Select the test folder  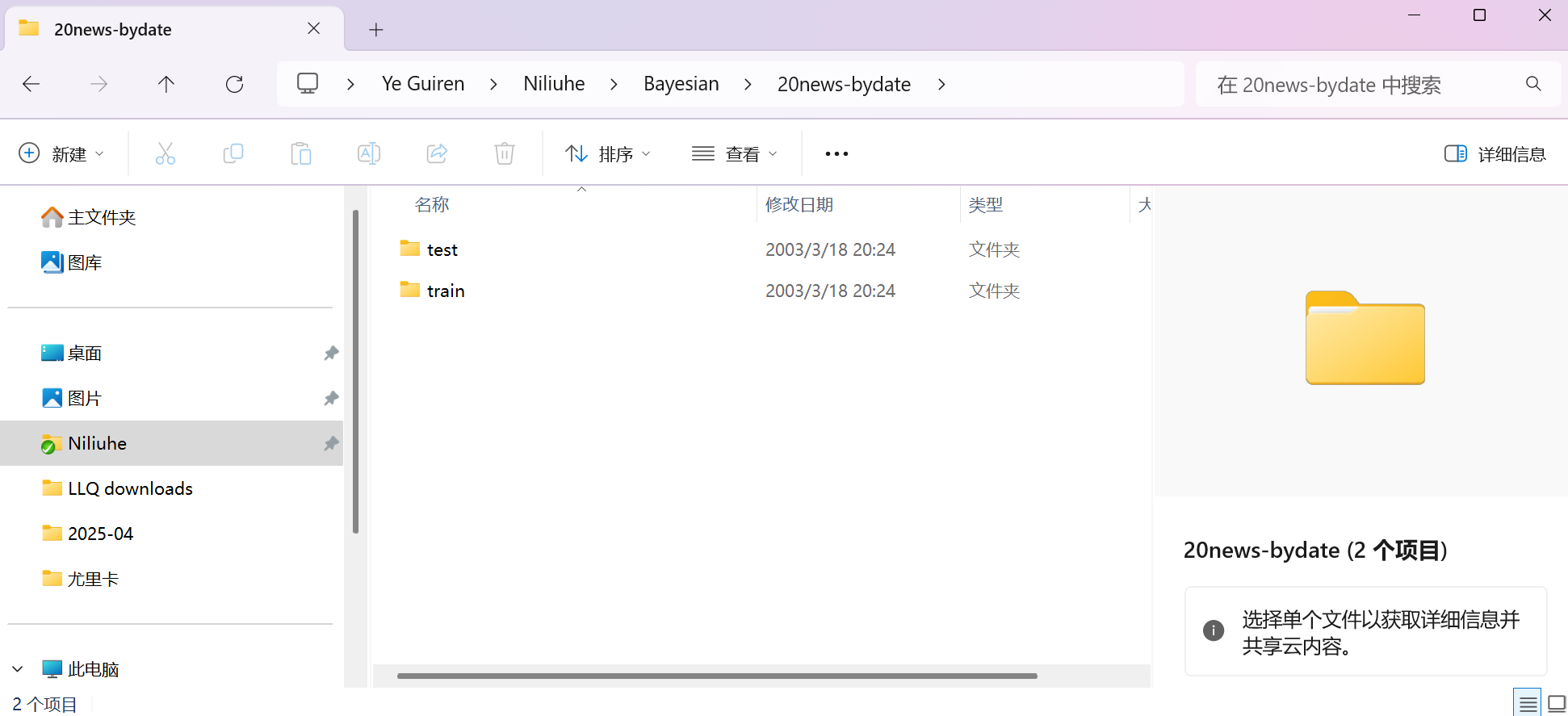(442, 249)
